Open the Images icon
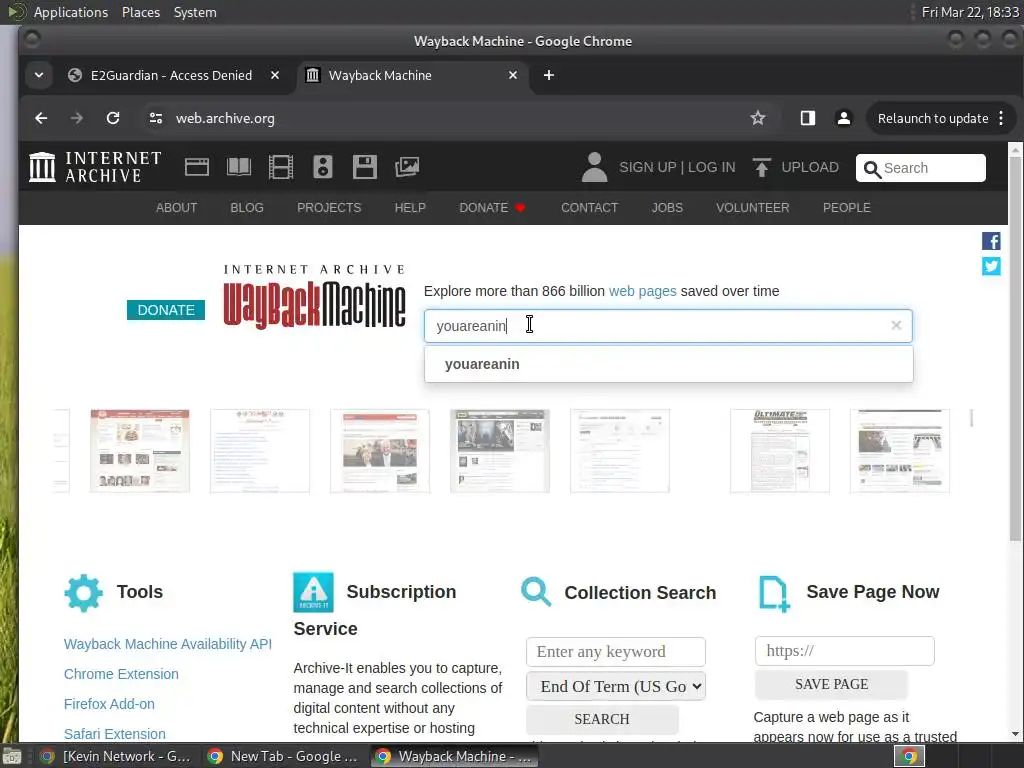 coord(407,167)
